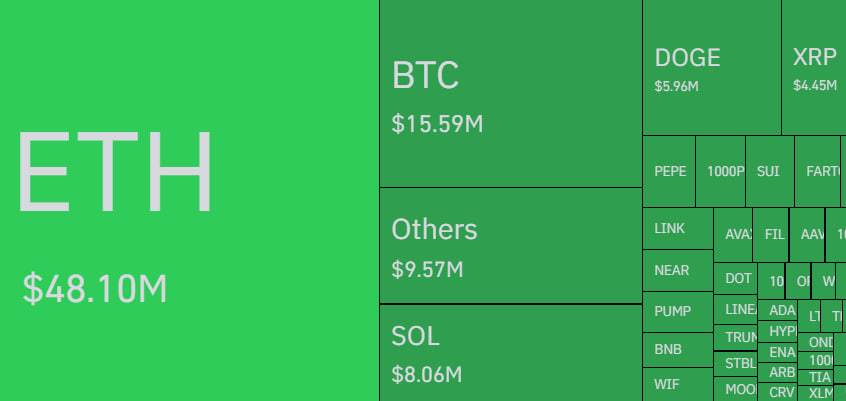Click the WIF tile
The image size is (846, 401).
(678, 385)
